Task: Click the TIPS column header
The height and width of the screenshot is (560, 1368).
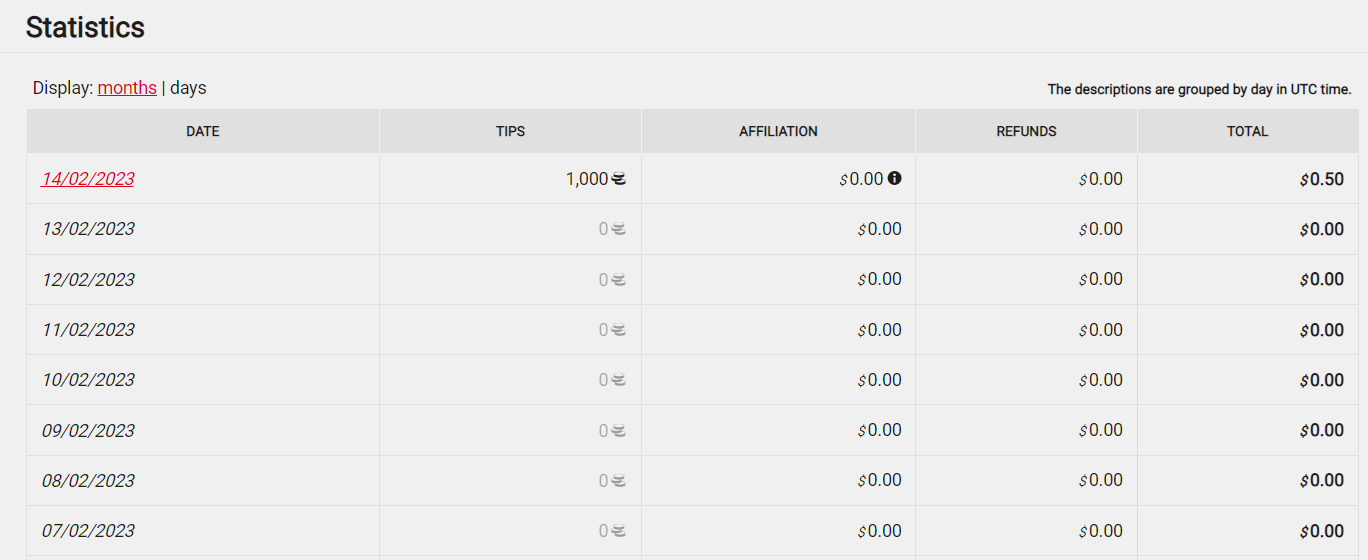Action: [511, 131]
